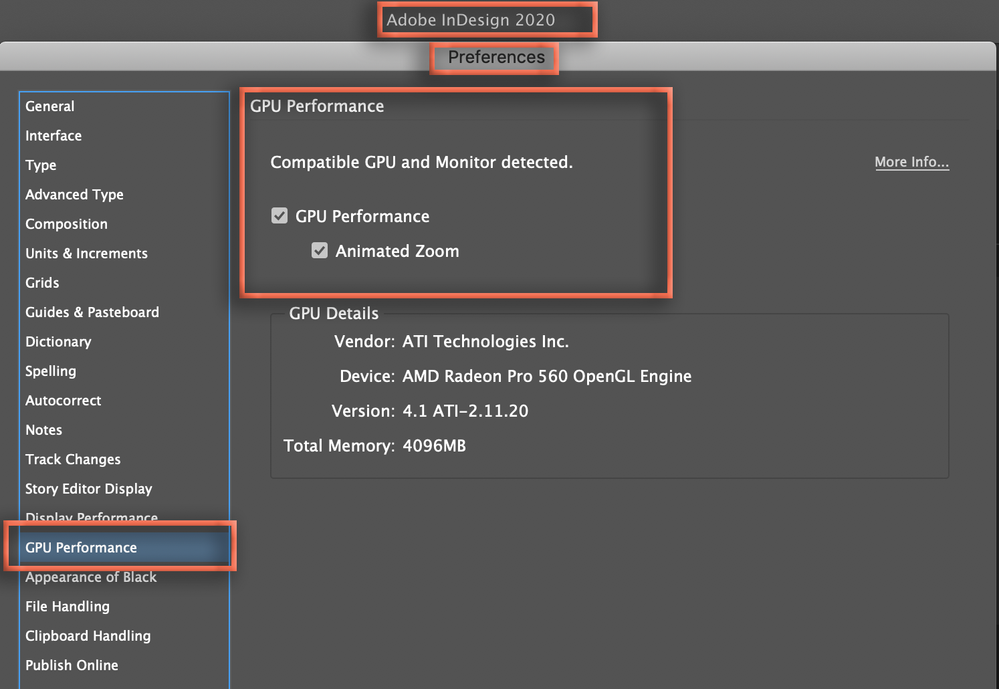This screenshot has width=999, height=689.
Task: Select the Autocorrect category
Action: (x=64, y=401)
